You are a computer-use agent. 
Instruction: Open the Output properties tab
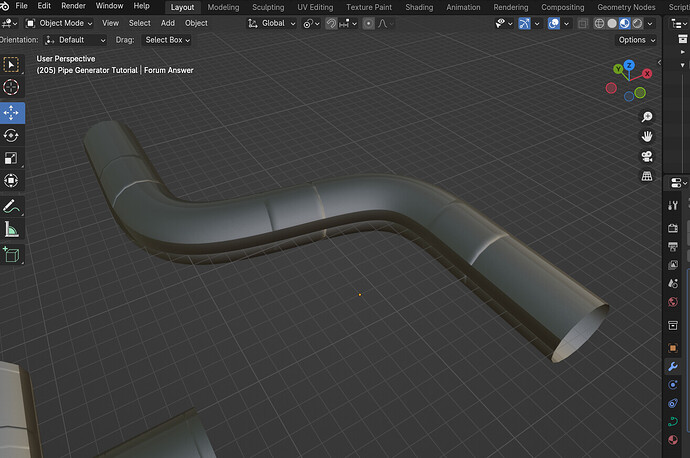[673, 246]
